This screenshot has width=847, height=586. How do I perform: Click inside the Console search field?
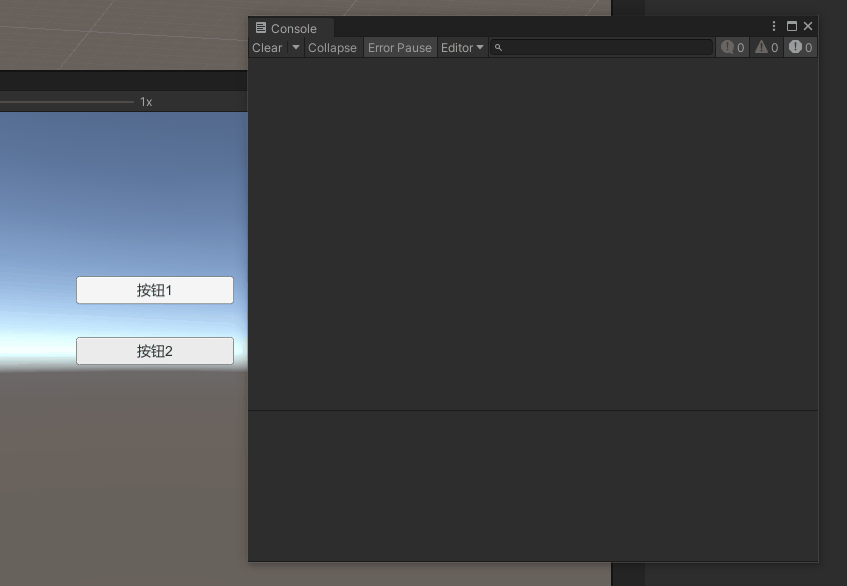(x=600, y=47)
